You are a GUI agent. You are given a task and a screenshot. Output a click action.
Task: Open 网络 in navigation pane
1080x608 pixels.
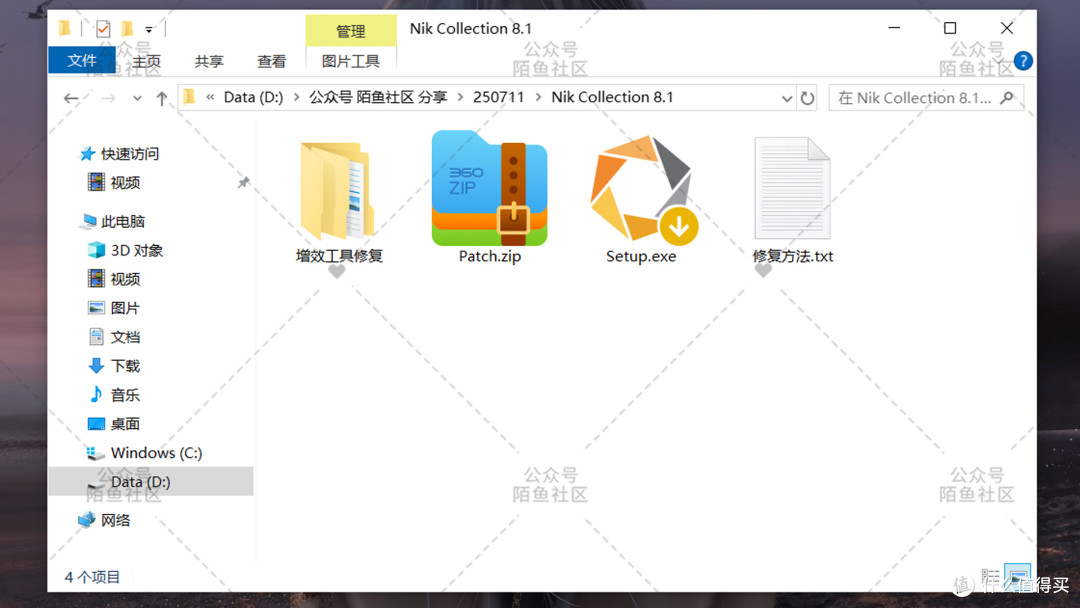click(x=104, y=520)
